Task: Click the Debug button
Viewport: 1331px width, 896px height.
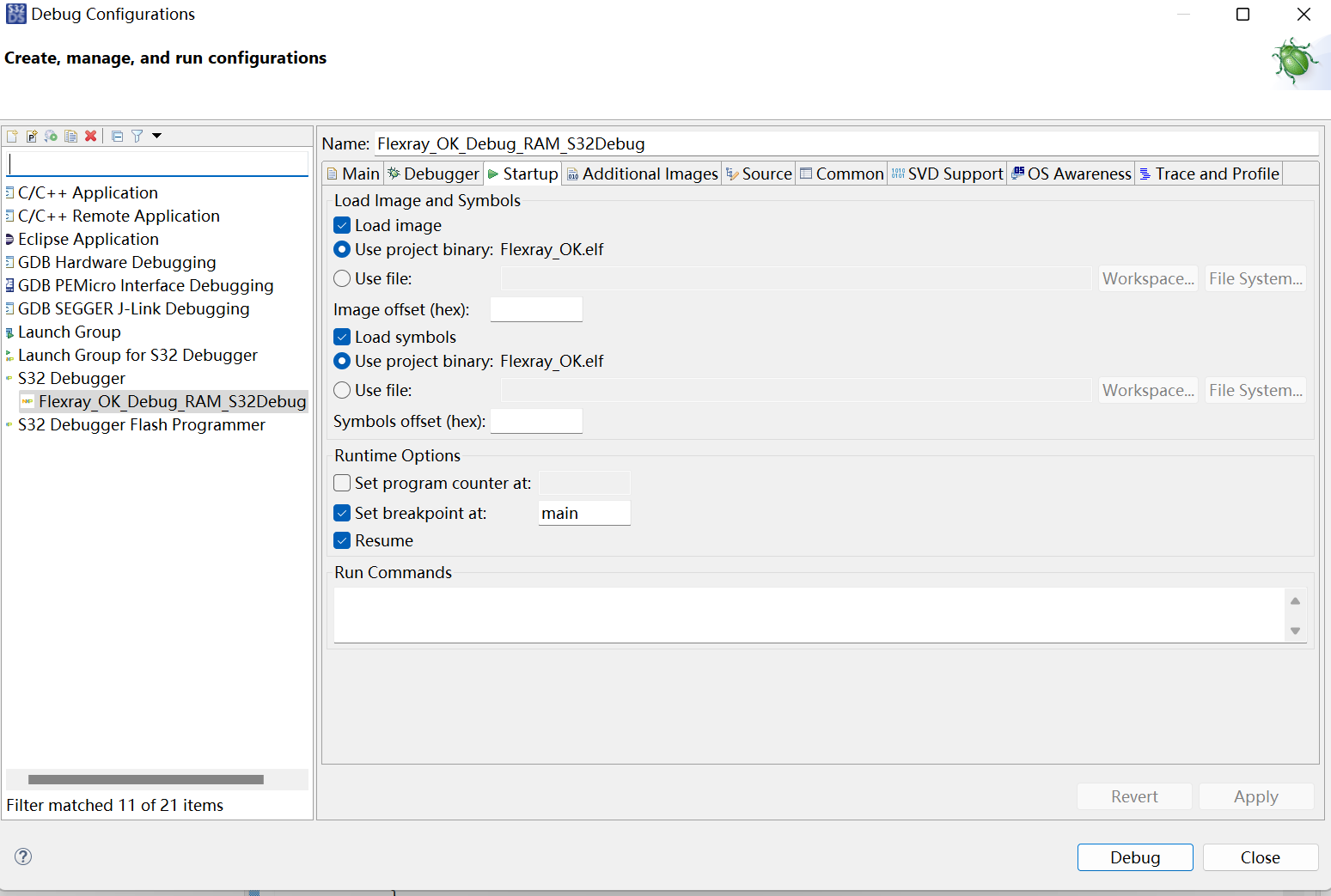Action: click(1135, 857)
